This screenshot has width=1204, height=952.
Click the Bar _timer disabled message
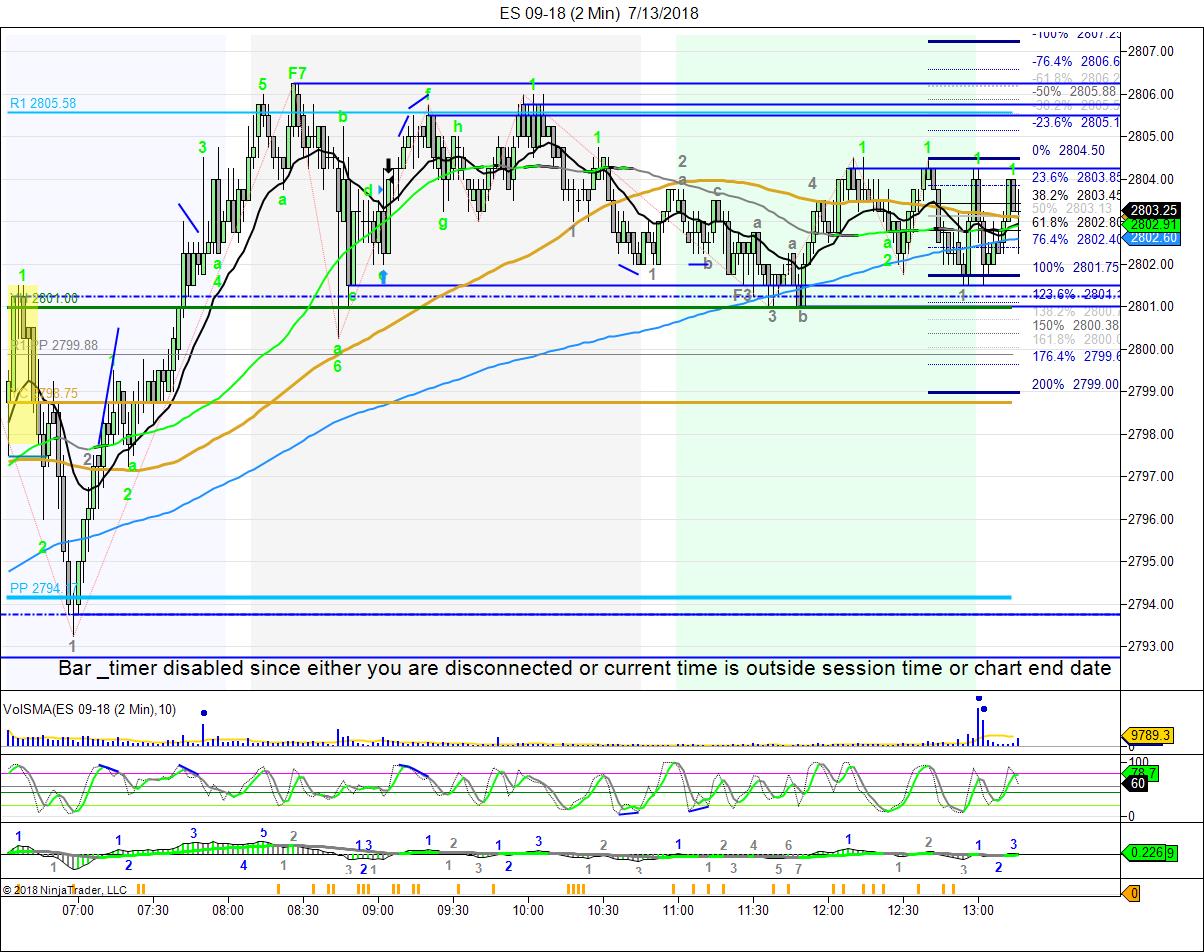coord(584,668)
